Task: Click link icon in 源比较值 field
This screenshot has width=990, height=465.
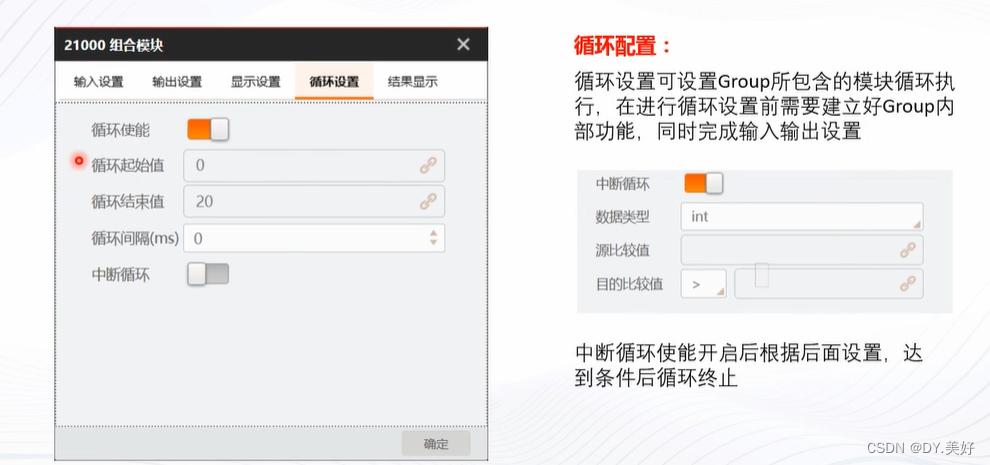Action: click(907, 251)
